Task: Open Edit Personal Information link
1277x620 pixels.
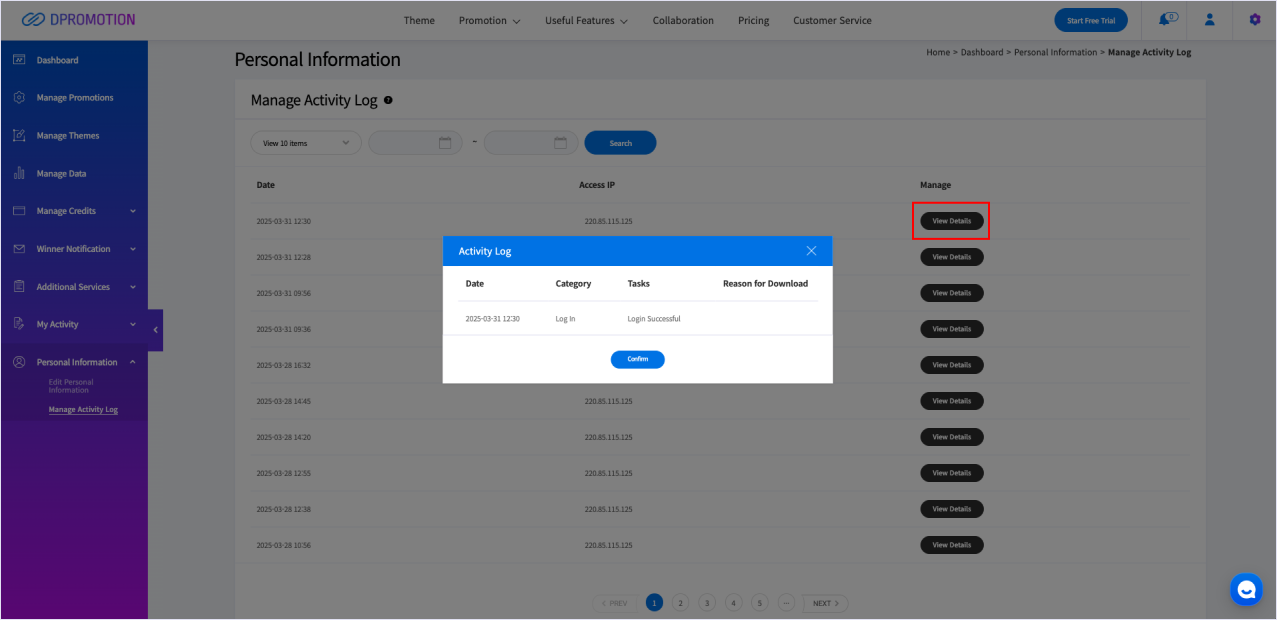Action: (71, 386)
